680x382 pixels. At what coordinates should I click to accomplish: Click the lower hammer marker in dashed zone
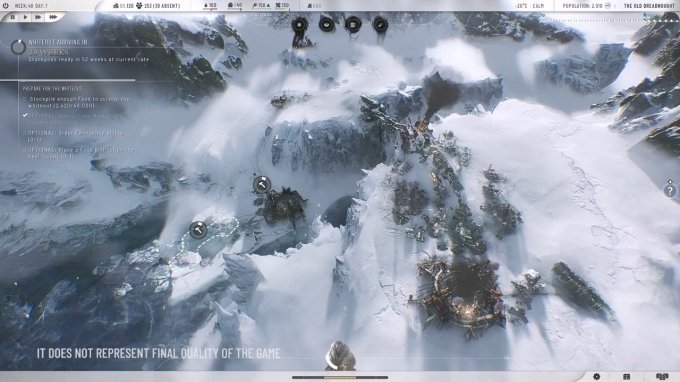tap(198, 230)
